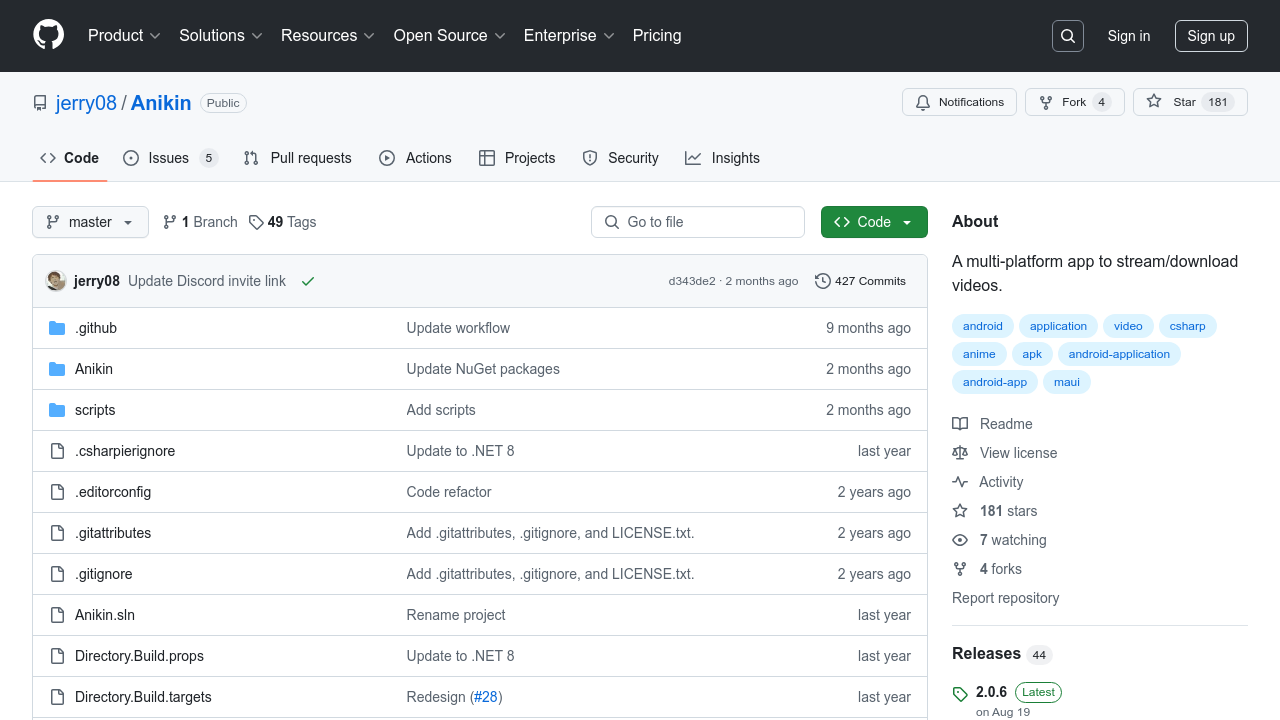
Task: Click the View license link
Action: pos(1018,453)
